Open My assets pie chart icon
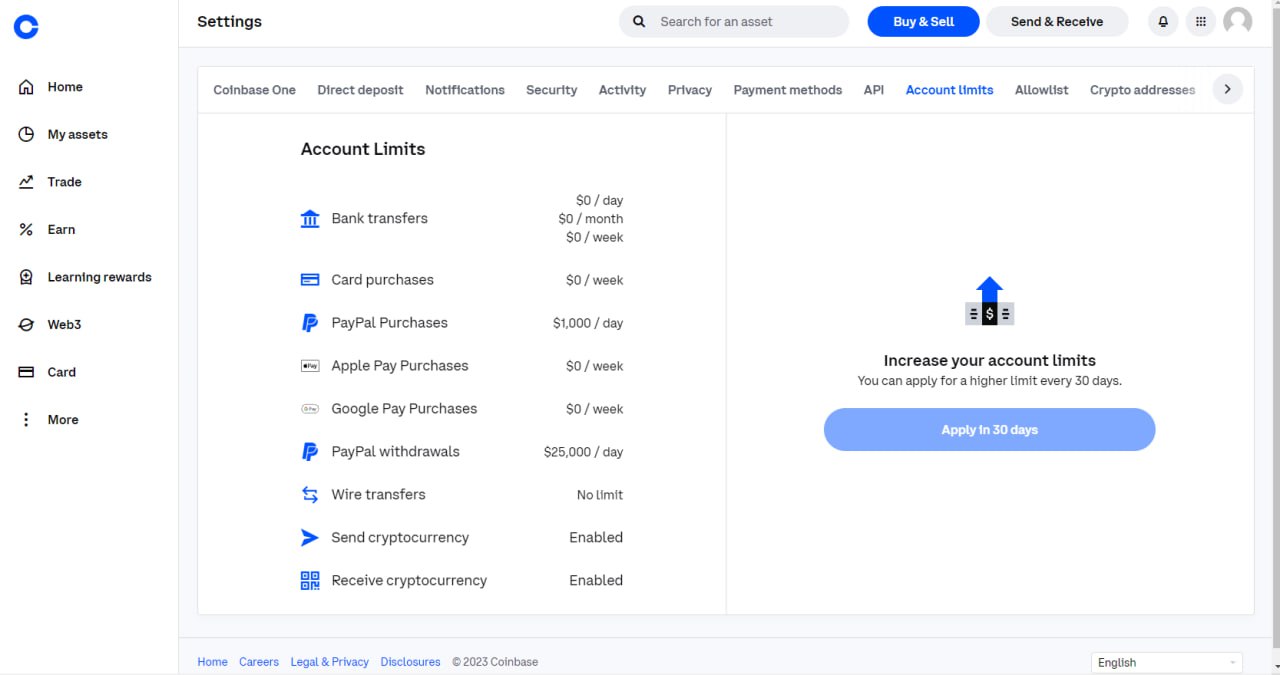 (26, 134)
